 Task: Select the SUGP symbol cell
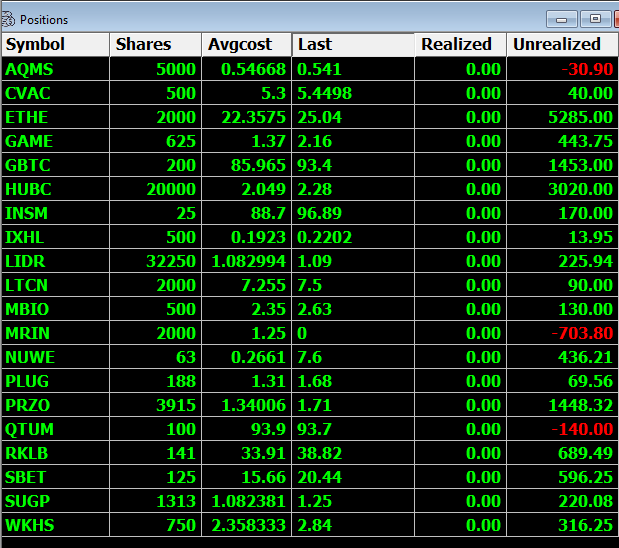56,501
